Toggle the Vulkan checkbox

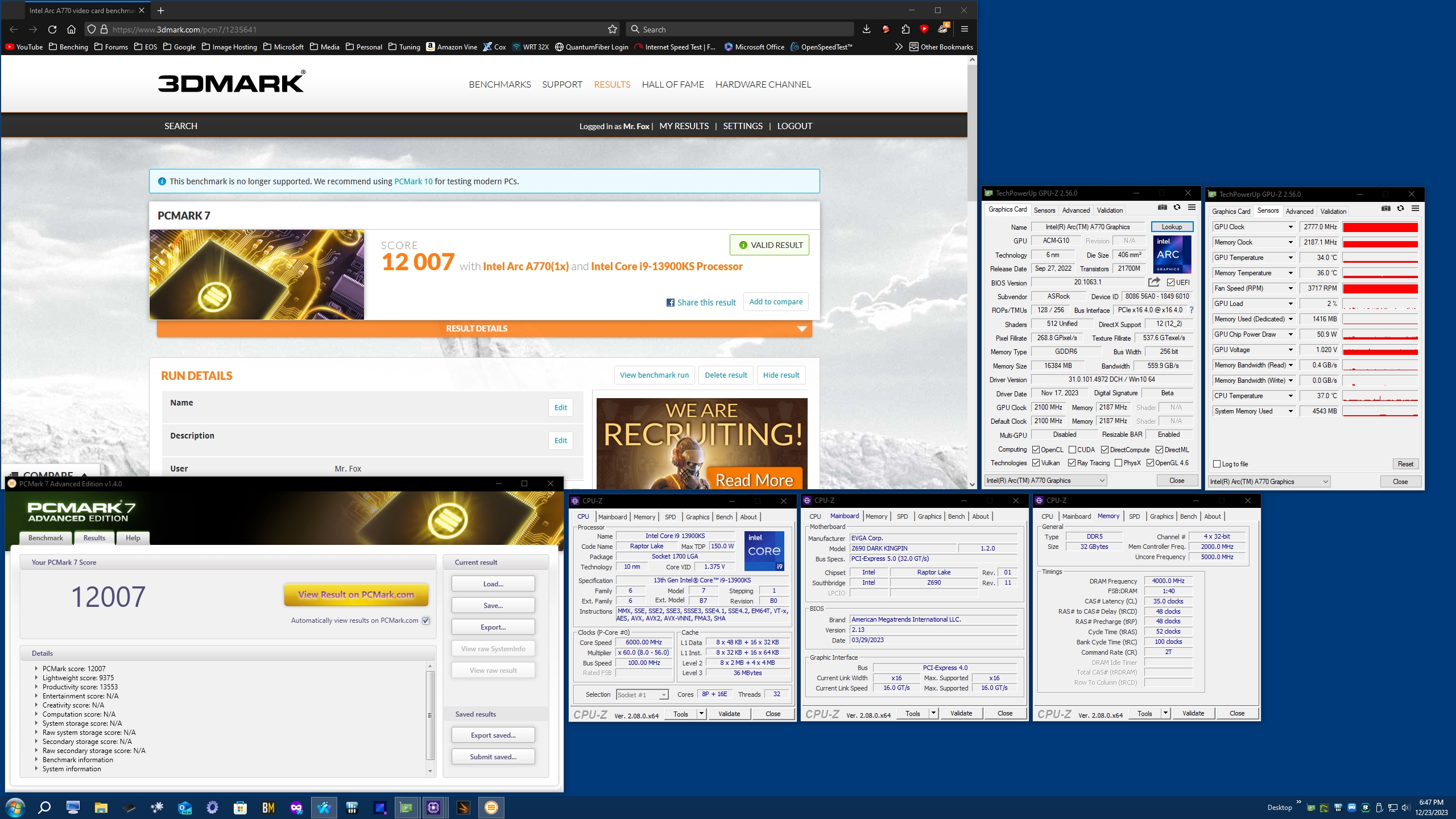[1036, 463]
